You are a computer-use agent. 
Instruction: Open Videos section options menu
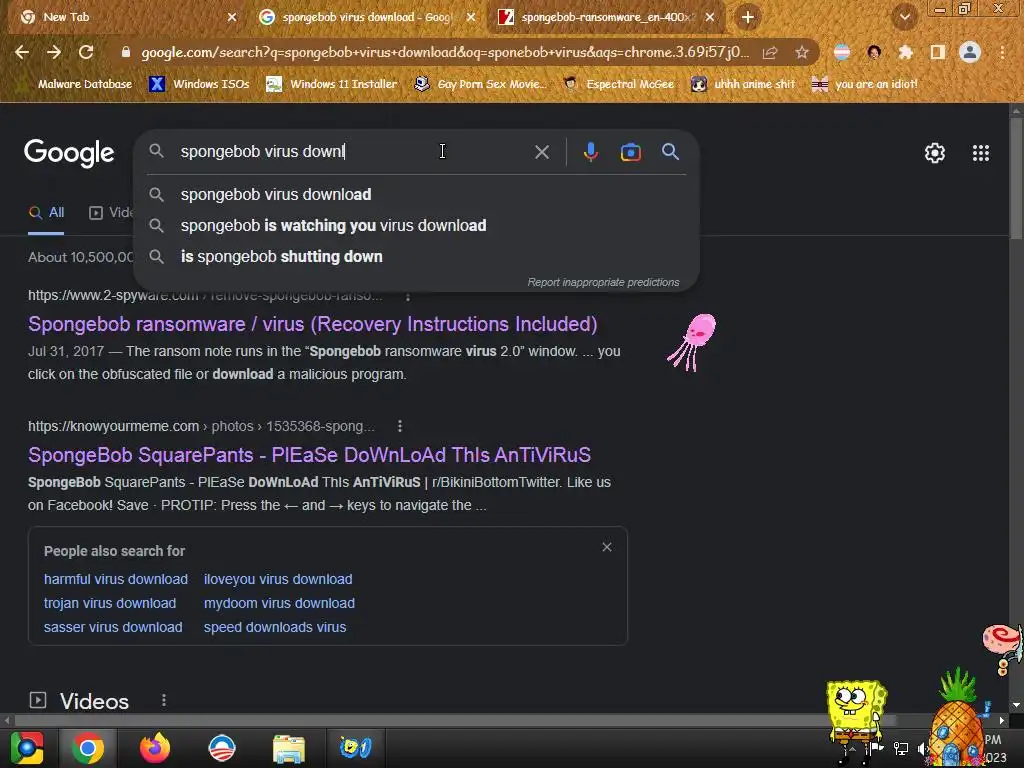point(164,701)
